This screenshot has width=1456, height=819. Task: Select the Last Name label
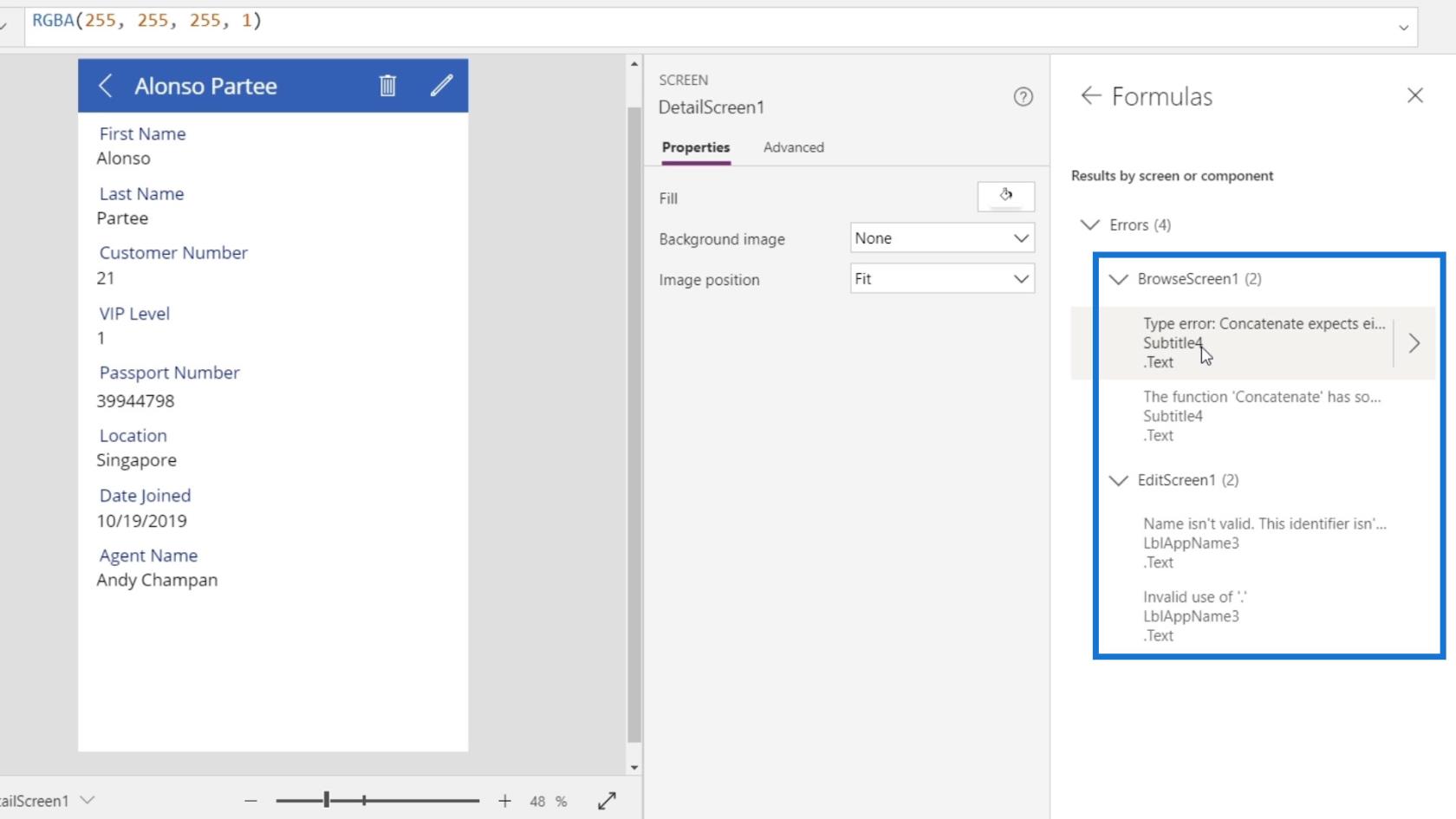(x=141, y=193)
